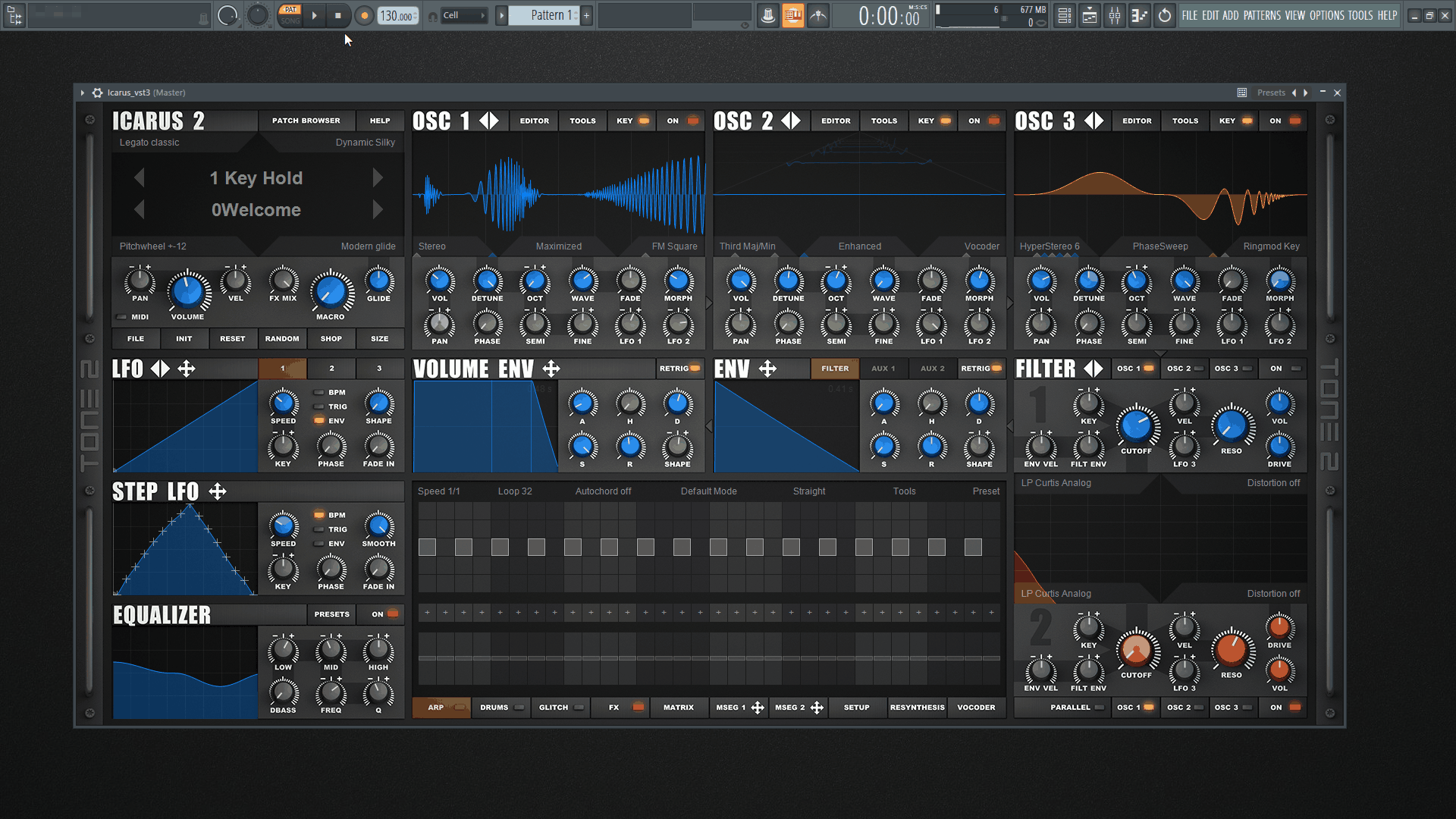Switch ENV target to AUX 2 tab
The image size is (1456, 819).
(932, 369)
